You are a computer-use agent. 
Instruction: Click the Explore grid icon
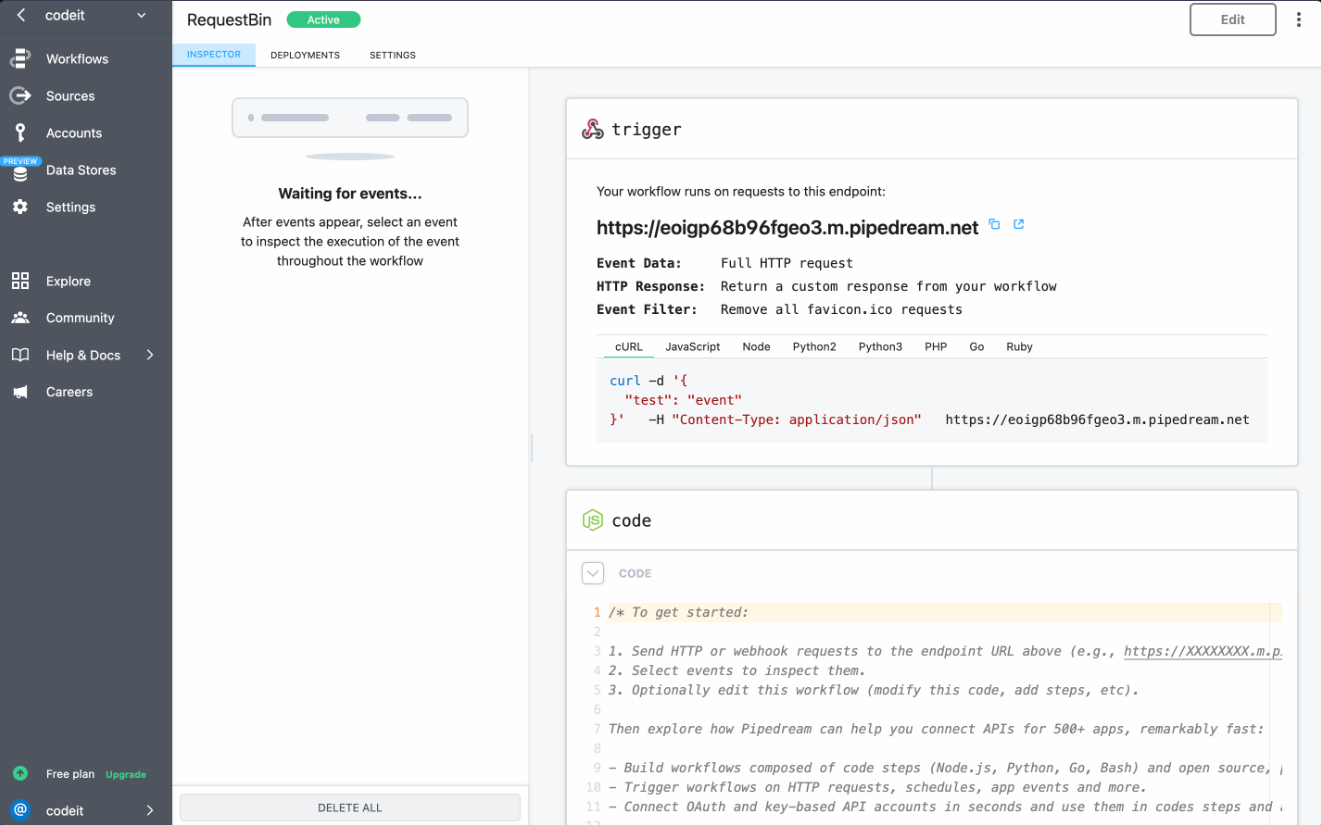[20, 281]
